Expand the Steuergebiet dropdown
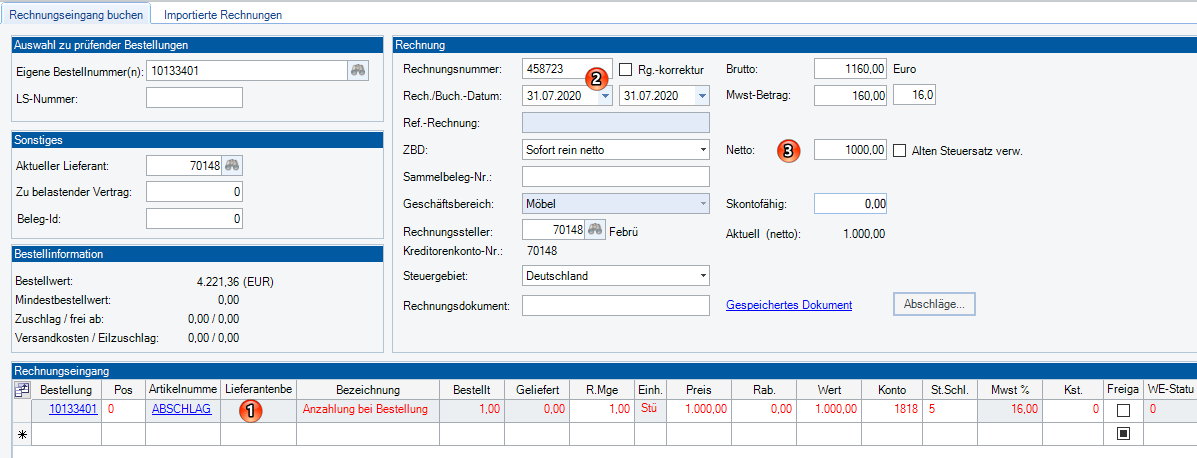Viewport: 1197px width, 458px height. [x=703, y=276]
